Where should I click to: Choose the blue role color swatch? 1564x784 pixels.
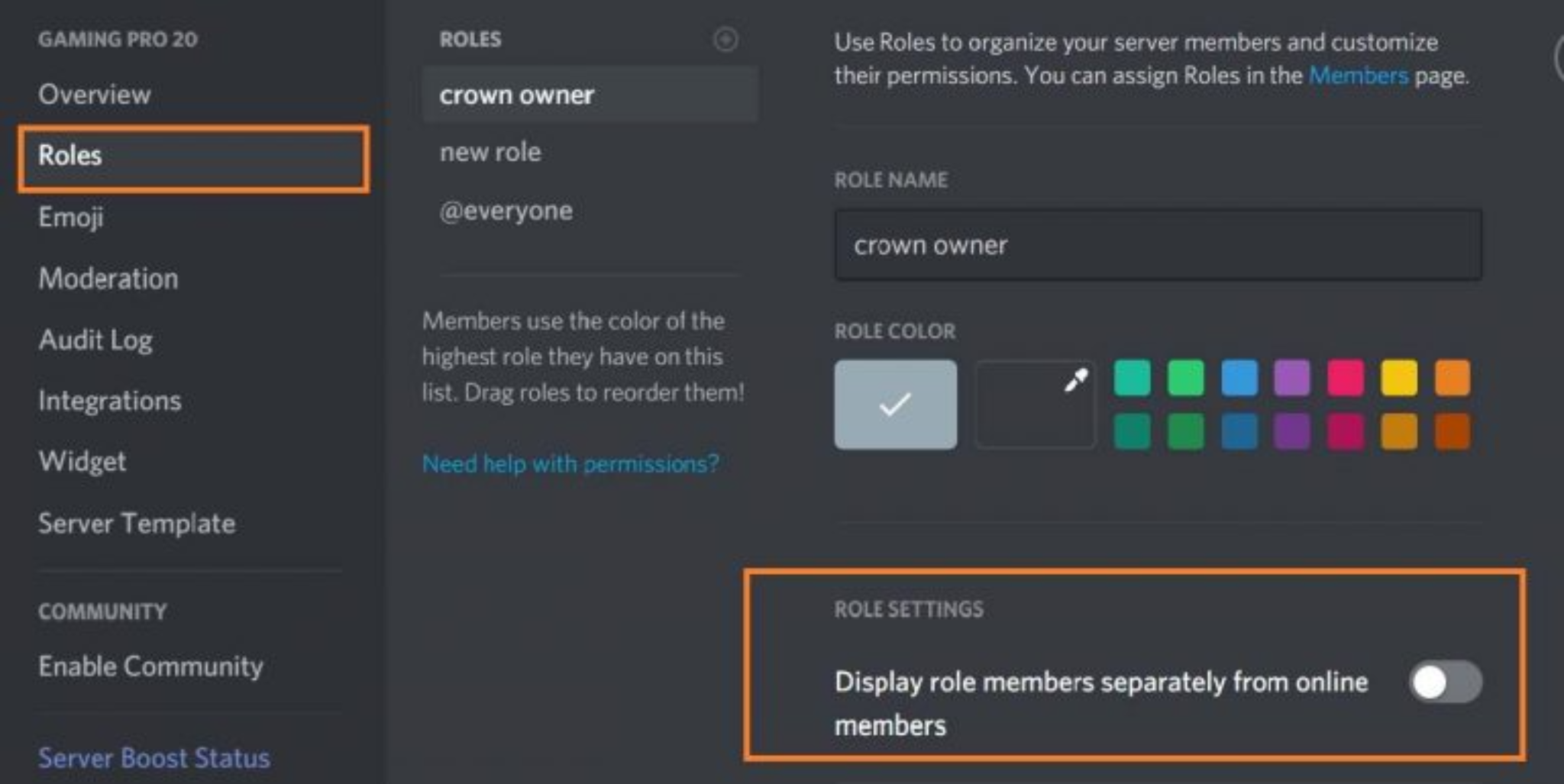pyautogui.click(x=1239, y=378)
